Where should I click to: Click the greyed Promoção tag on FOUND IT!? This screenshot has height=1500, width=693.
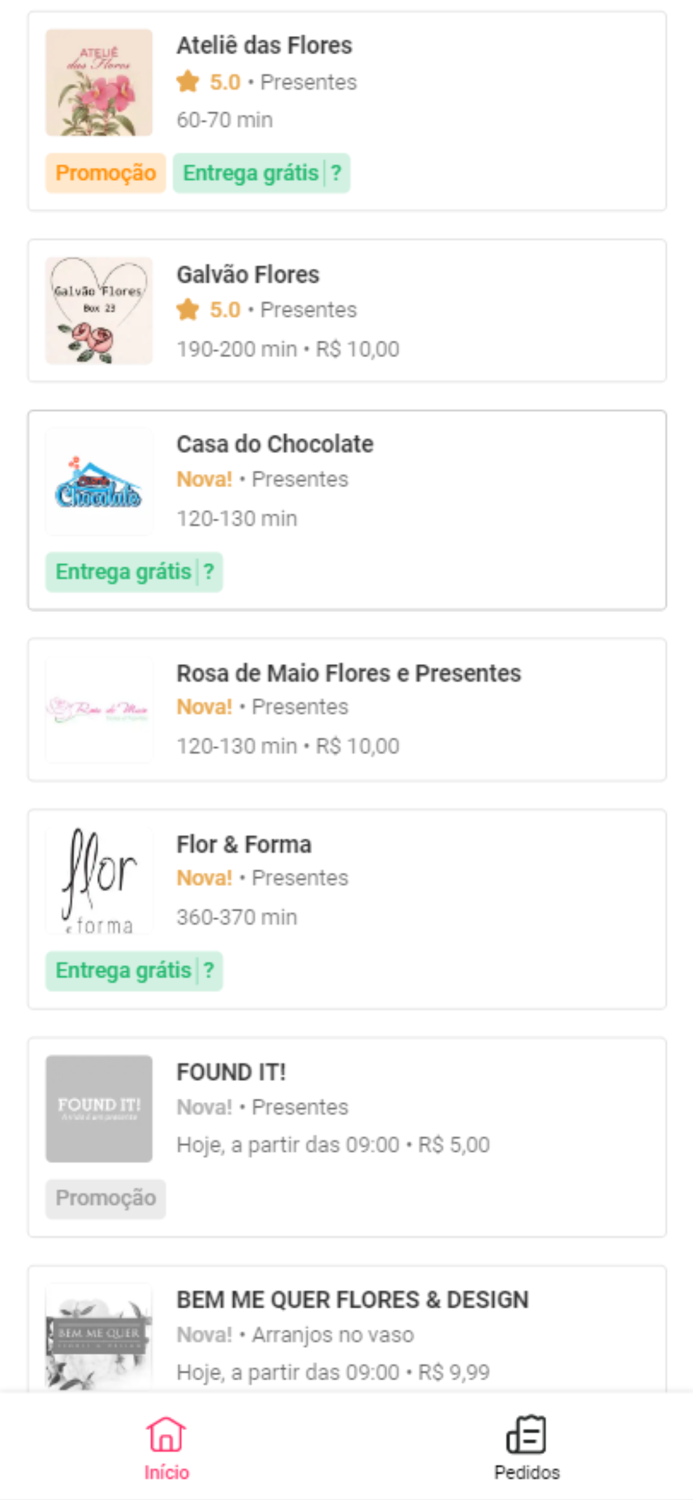click(x=105, y=1198)
